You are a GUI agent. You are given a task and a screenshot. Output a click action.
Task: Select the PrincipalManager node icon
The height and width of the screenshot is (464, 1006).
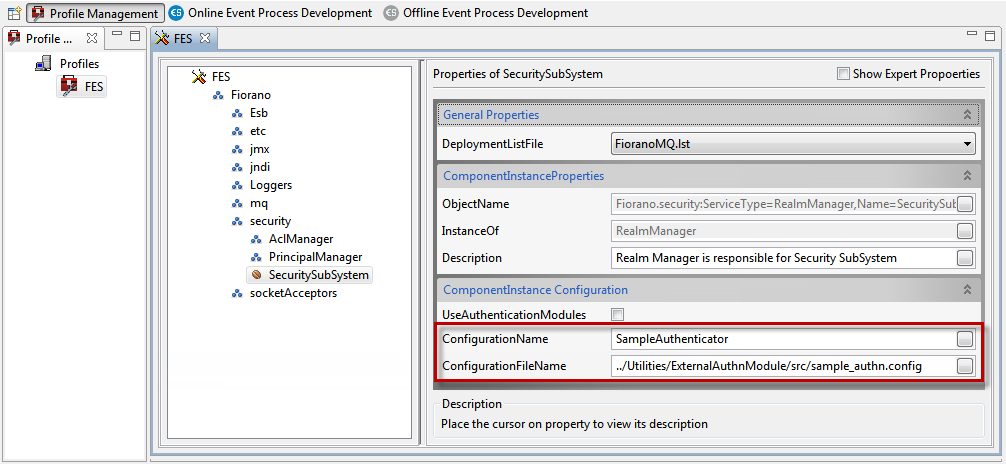tap(257, 257)
